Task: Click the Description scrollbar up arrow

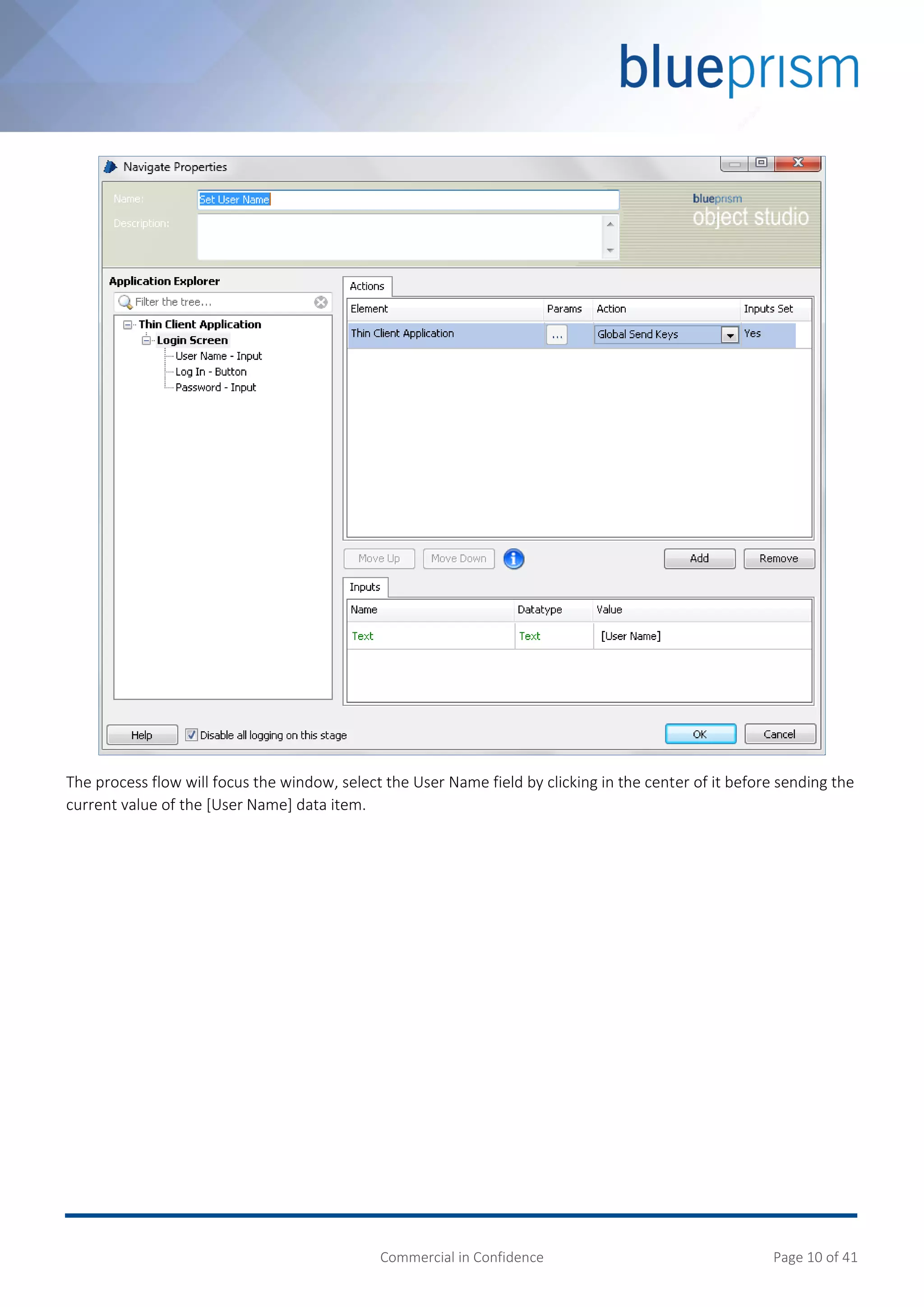Action: pyautogui.click(x=610, y=224)
